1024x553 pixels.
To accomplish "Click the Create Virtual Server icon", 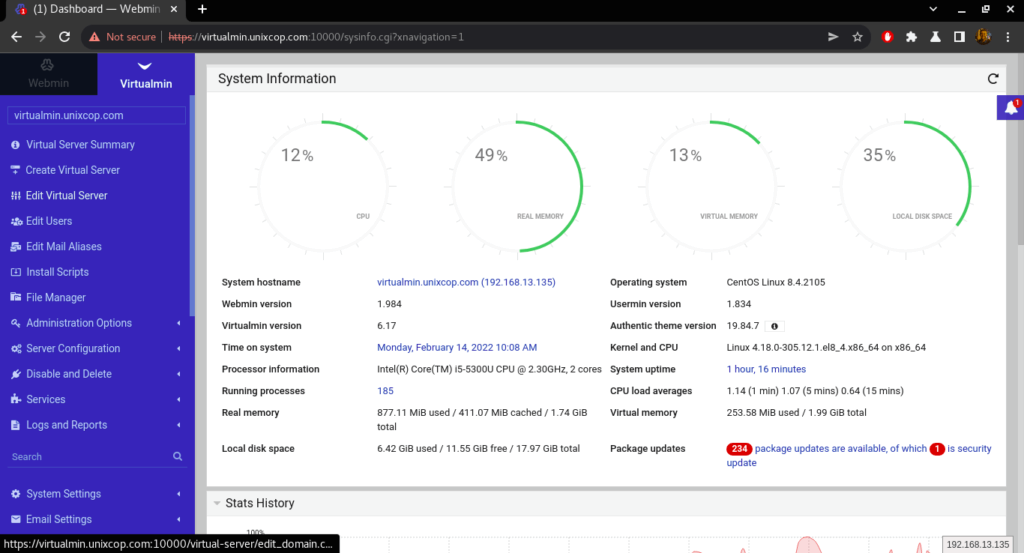I will pyautogui.click(x=15, y=170).
